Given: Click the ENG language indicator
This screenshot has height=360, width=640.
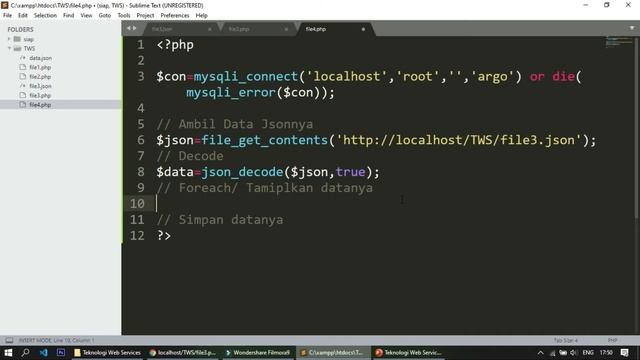Looking at the screenshot, I should (x=588, y=353).
